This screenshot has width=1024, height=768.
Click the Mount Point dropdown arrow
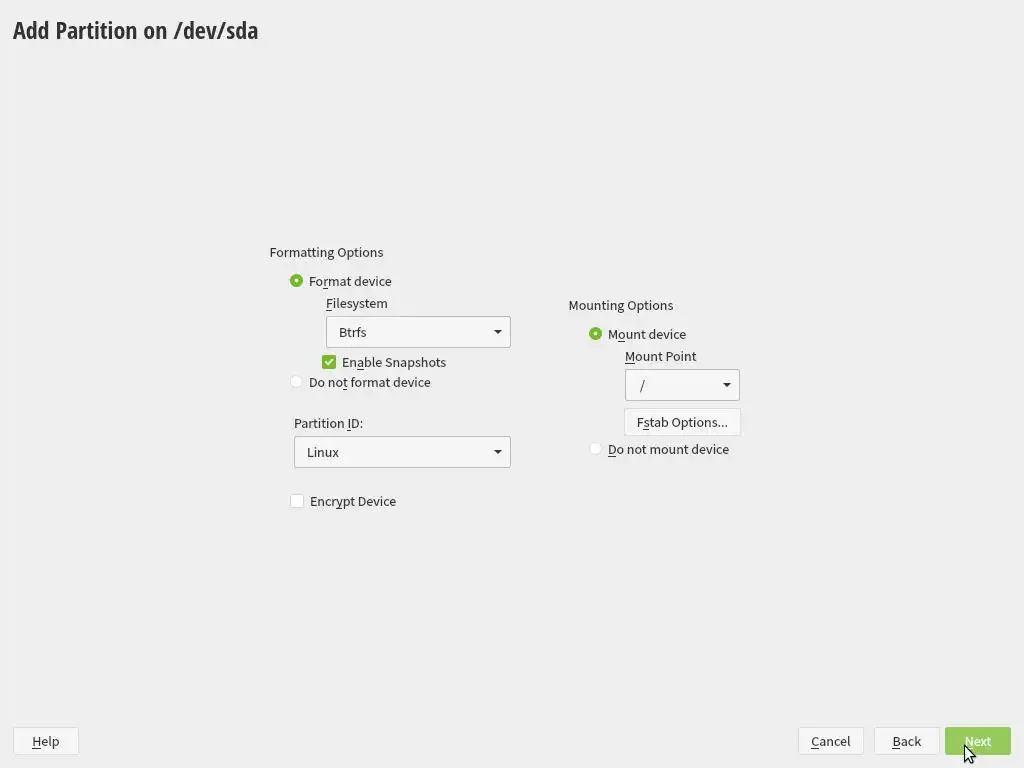coord(727,385)
